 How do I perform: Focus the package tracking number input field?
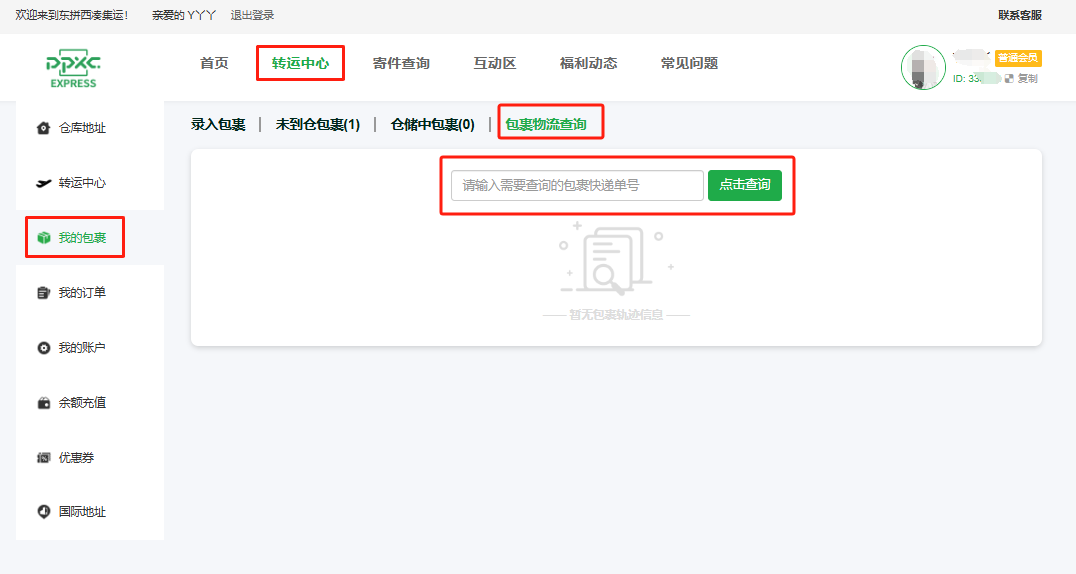(577, 186)
